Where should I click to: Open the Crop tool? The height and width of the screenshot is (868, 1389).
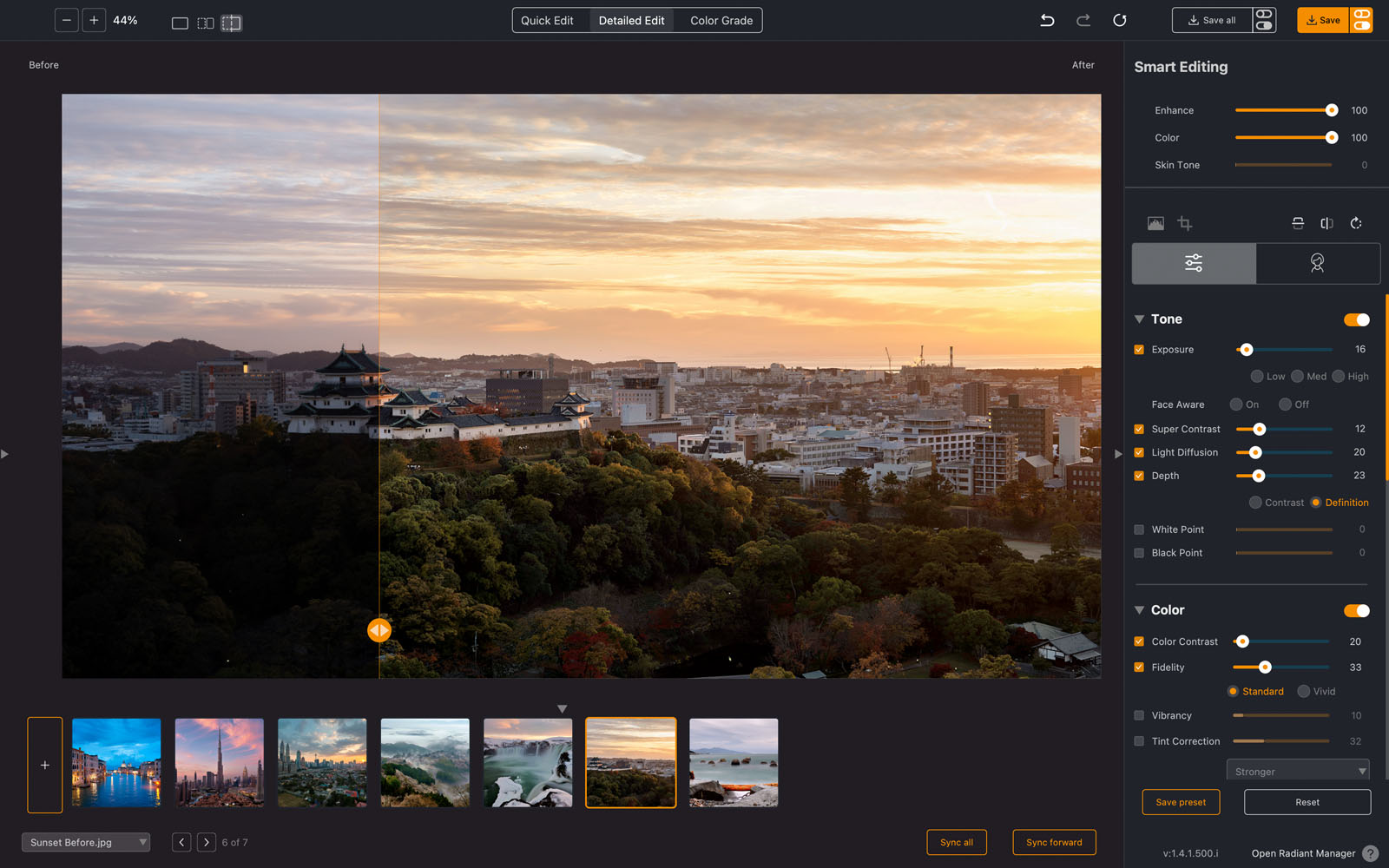(1185, 223)
